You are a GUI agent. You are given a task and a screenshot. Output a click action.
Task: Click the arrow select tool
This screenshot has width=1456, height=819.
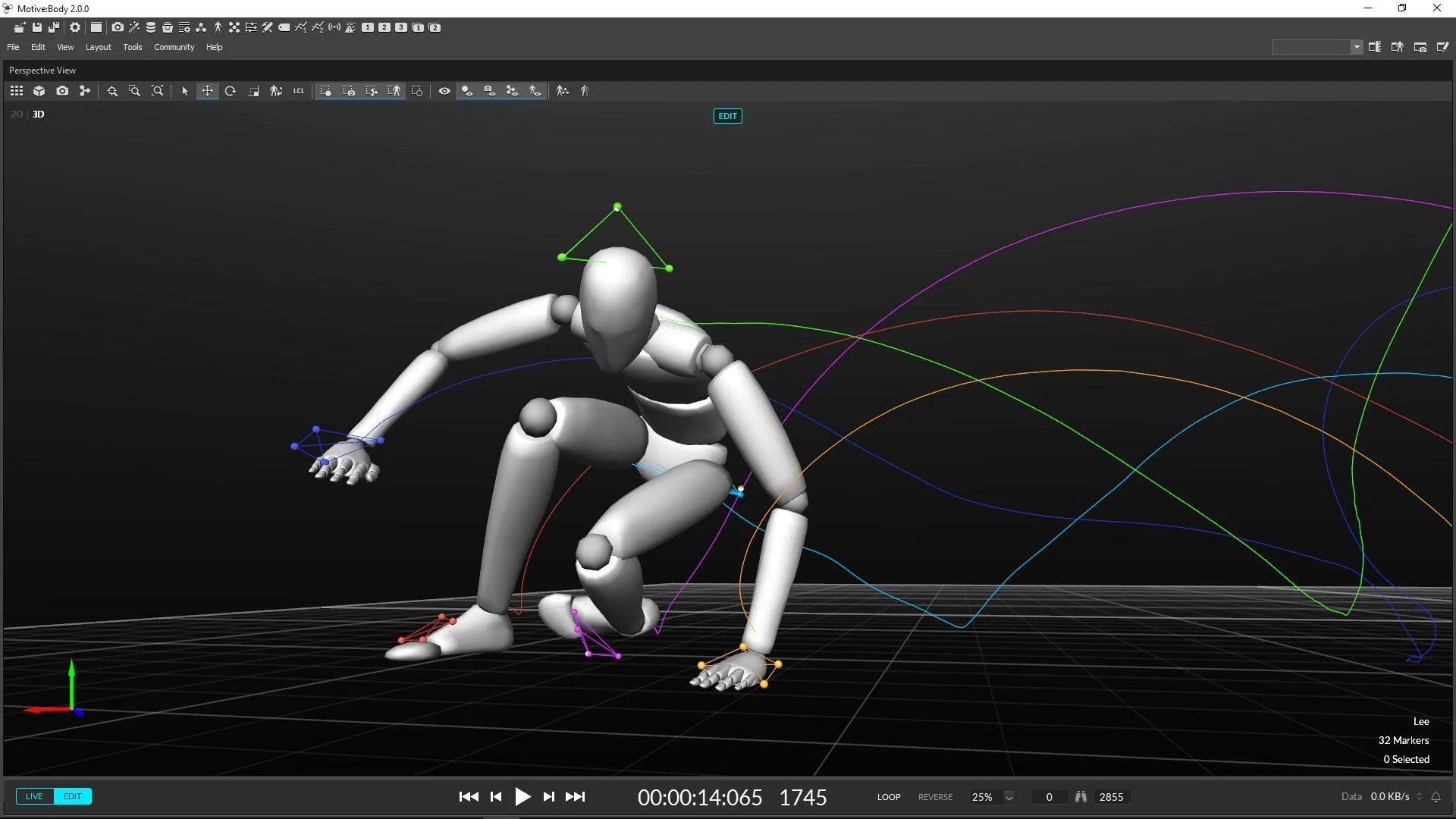click(184, 91)
